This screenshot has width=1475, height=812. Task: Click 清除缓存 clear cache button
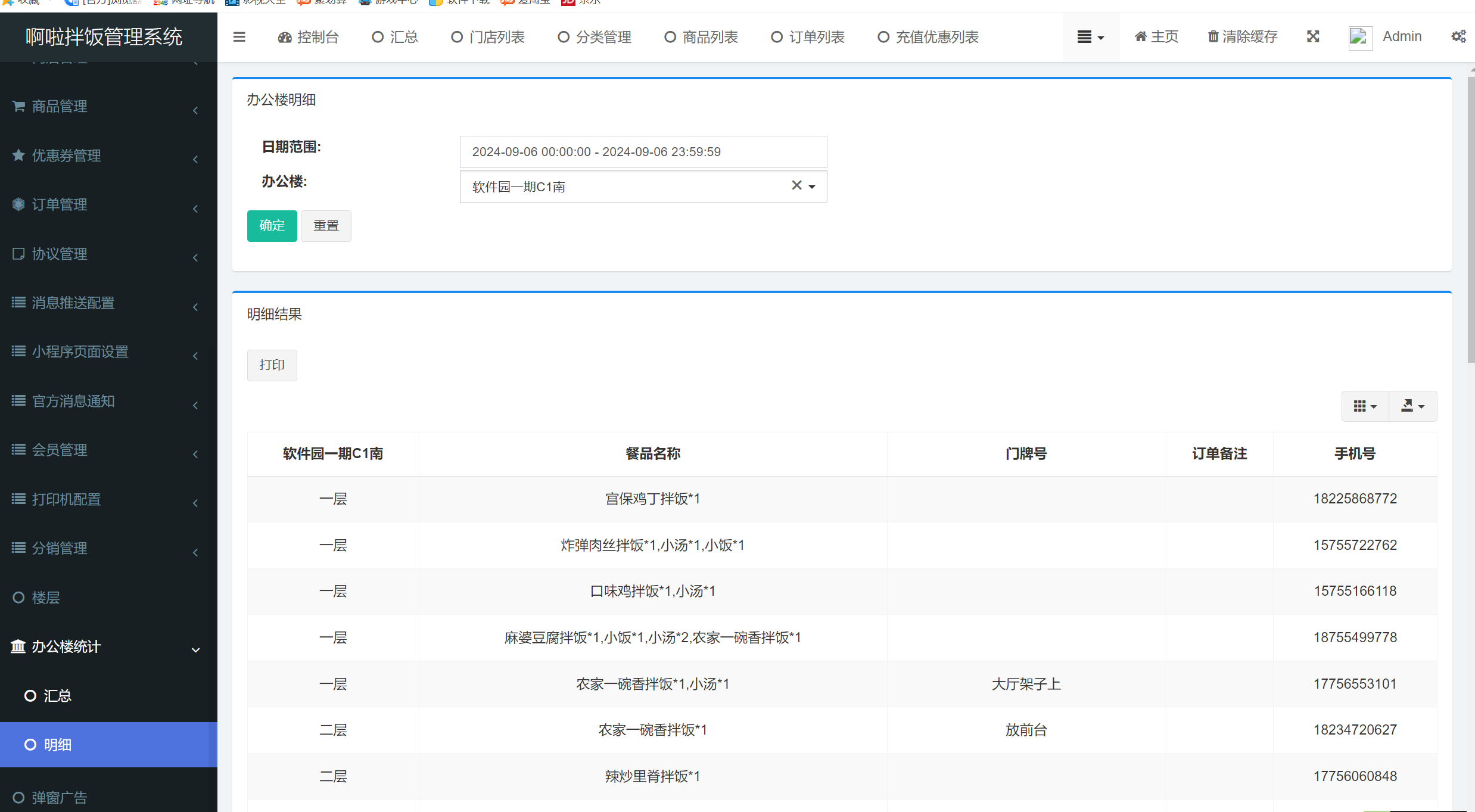click(x=1243, y=37)
